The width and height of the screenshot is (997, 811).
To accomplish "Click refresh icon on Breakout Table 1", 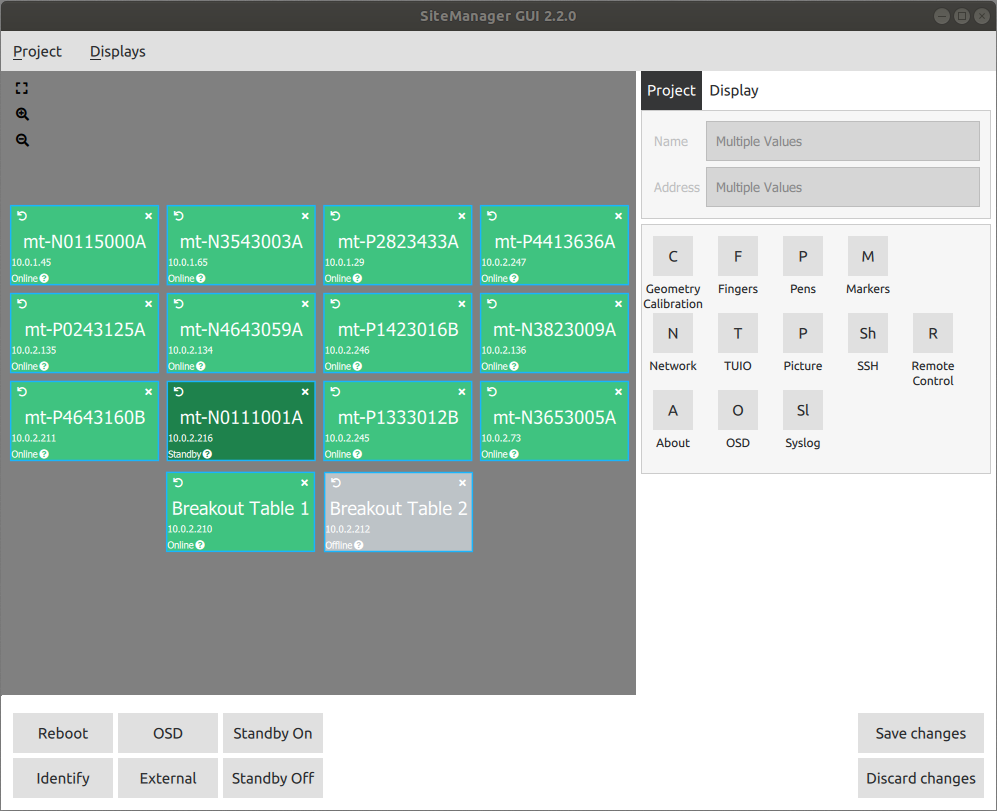I will pyautogui.click(x=178, y=483).
